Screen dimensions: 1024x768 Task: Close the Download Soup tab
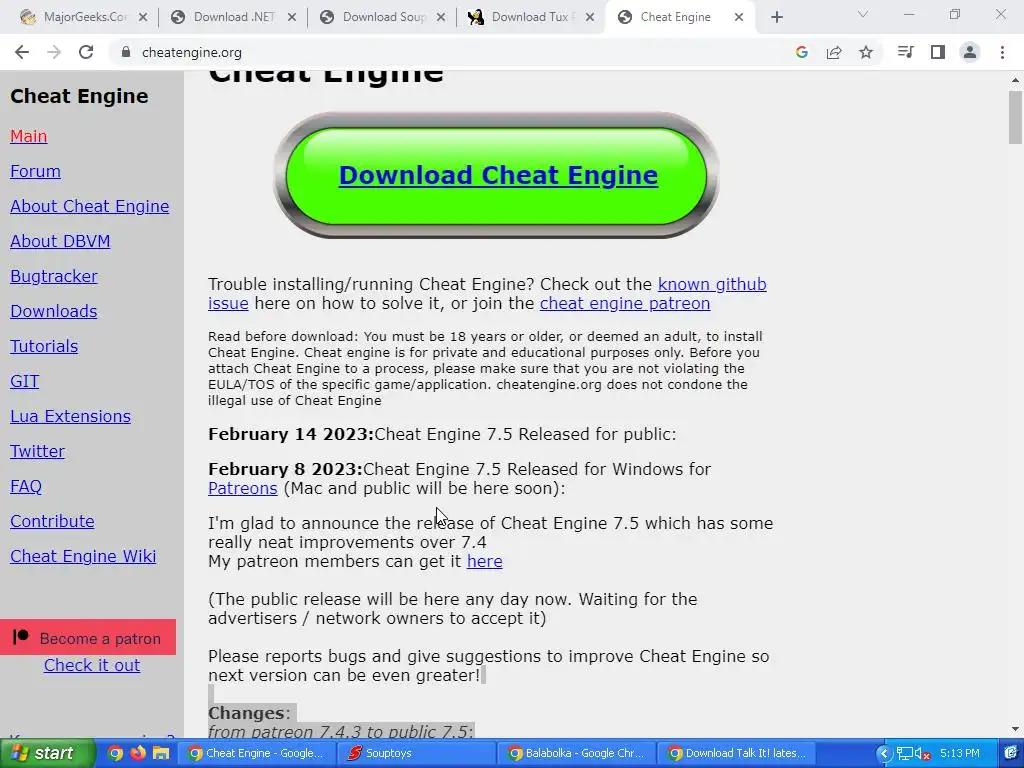441,17
